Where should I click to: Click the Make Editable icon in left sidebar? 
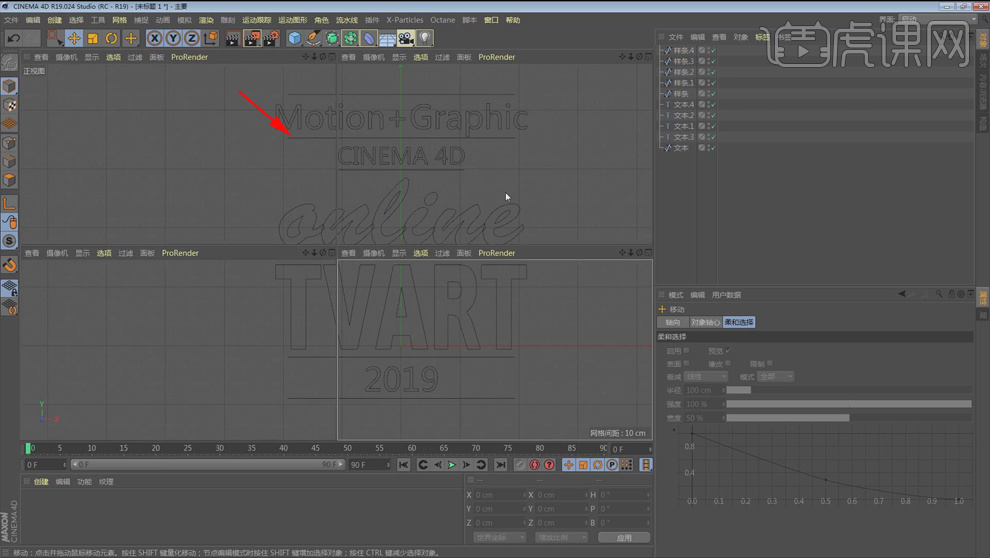click(9, 62)
